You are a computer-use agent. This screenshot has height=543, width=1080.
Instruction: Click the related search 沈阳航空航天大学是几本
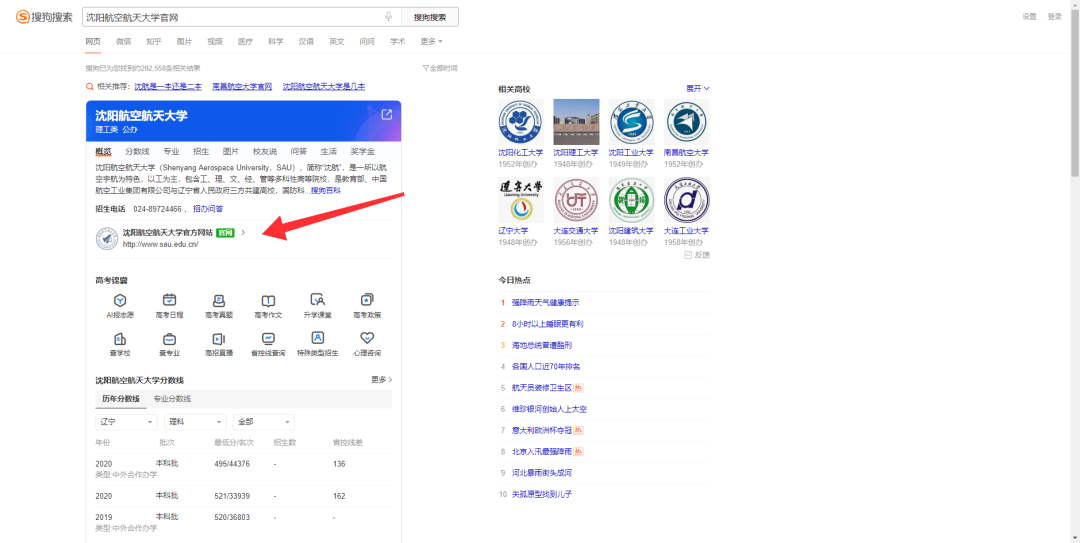324,87
